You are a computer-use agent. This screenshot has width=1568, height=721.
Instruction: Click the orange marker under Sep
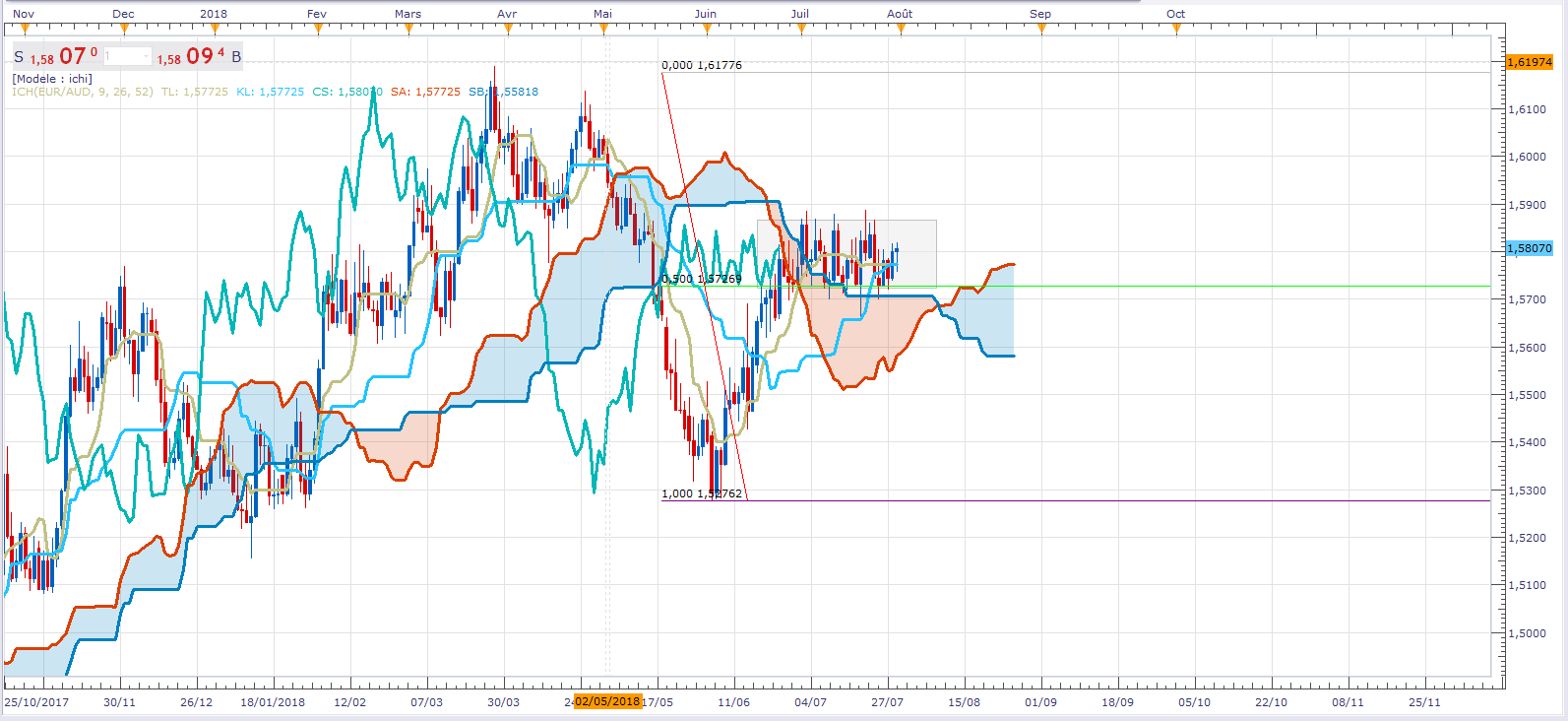click(x=1041, y=29)
